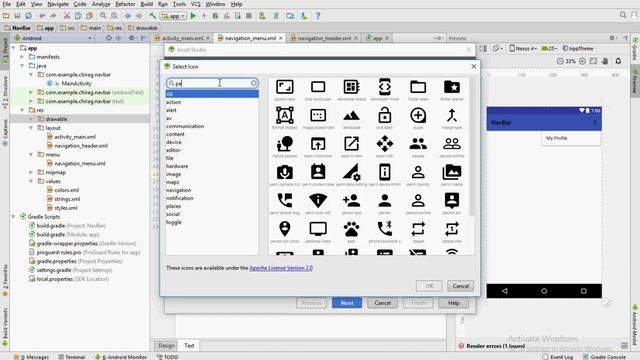Click the icon grid vertical scrollbar
Screen dimensions: 640x360
tap(472, 147)
